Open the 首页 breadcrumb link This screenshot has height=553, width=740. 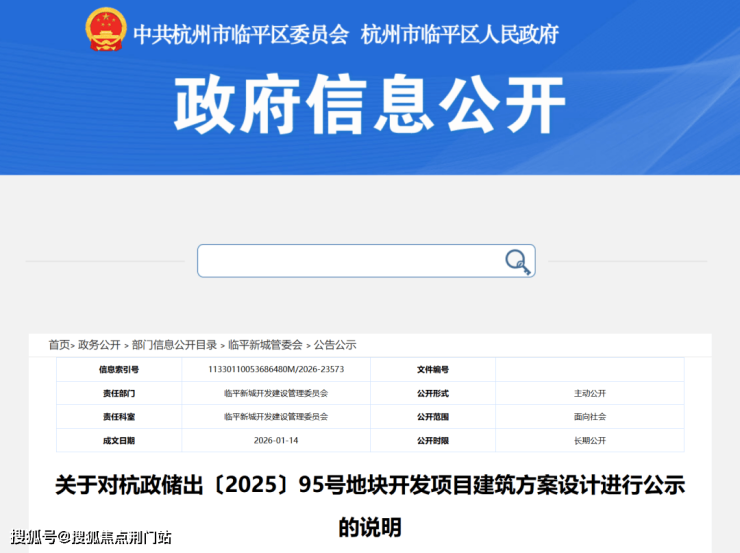(x=59, y=345)
